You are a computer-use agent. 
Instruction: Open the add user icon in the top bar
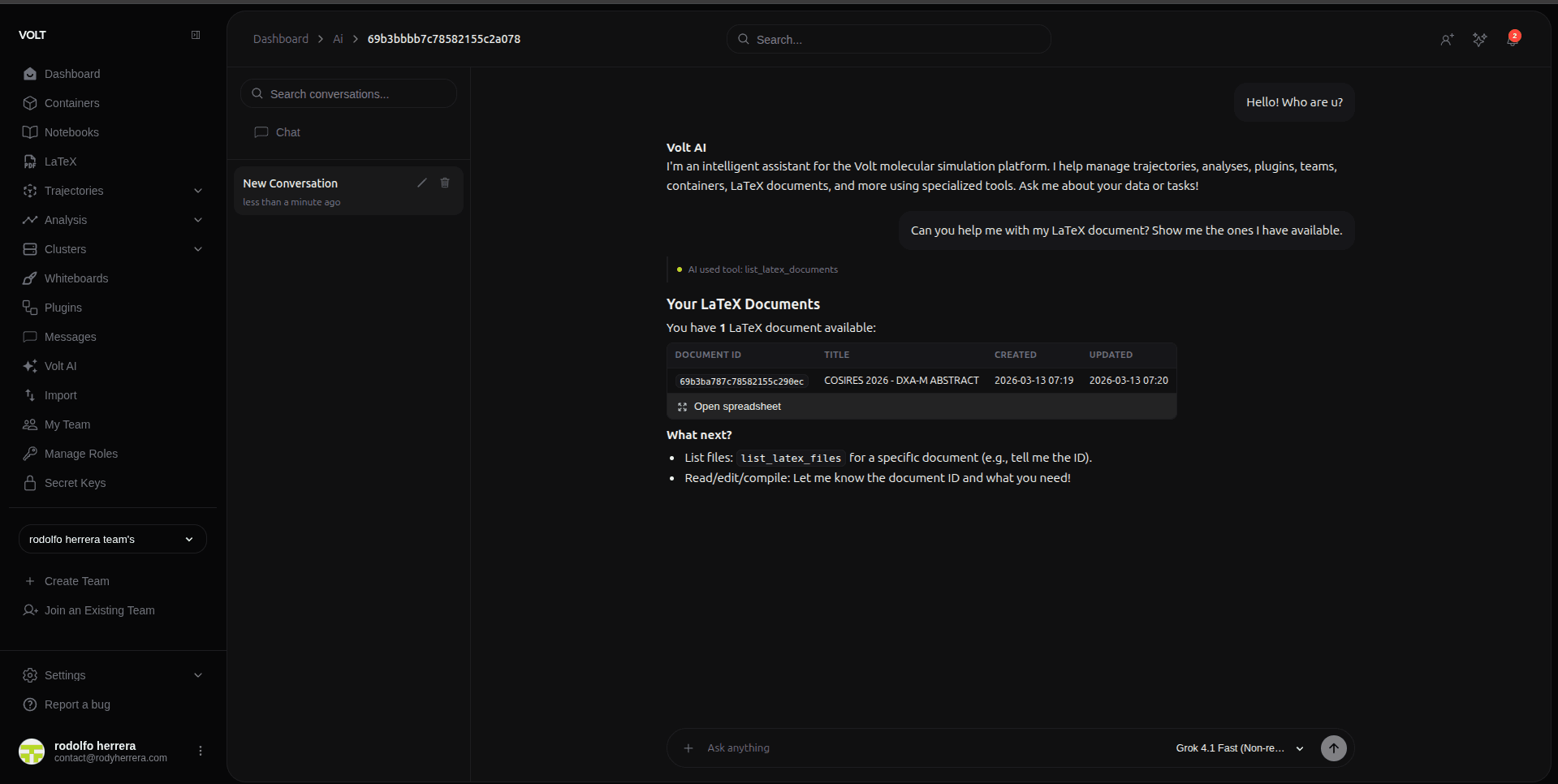pos(1447,40)
